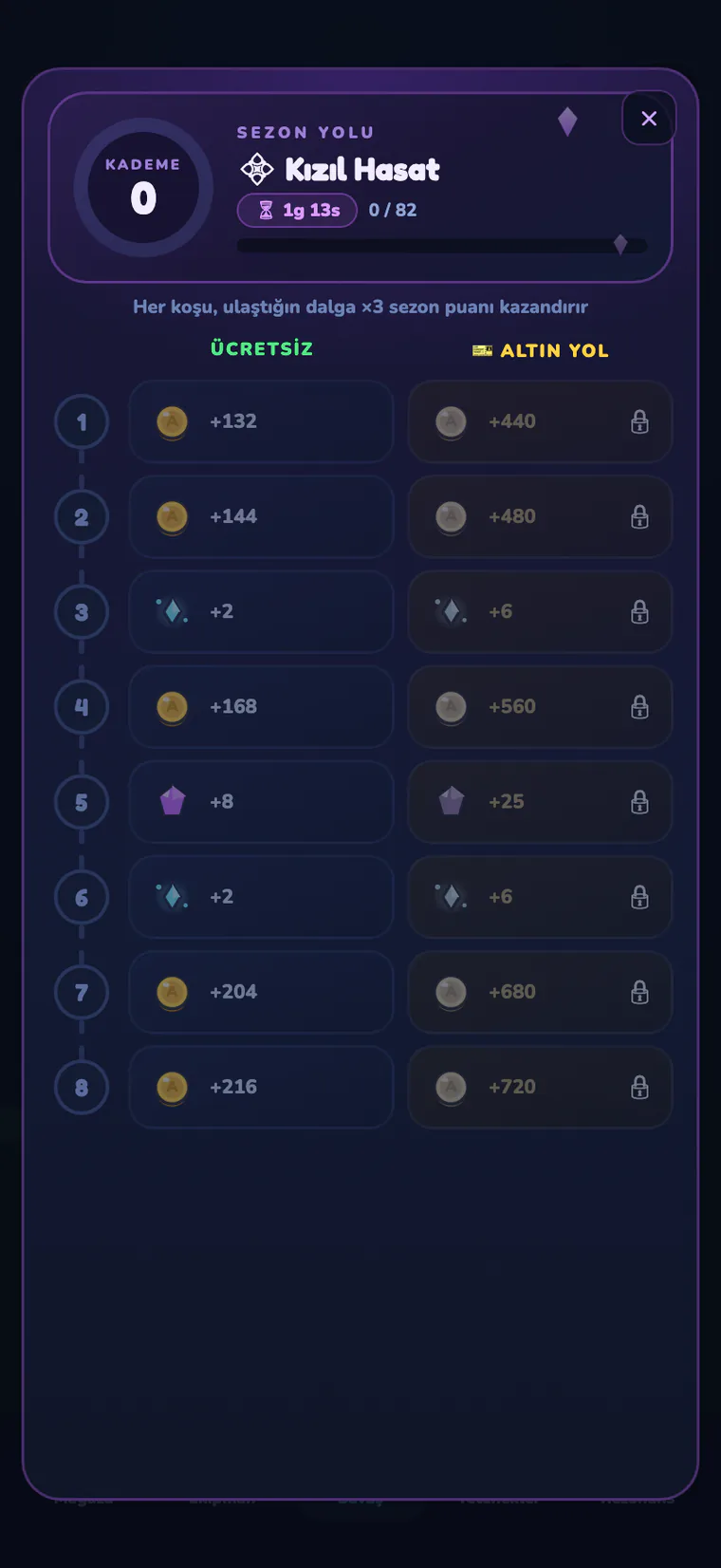Claim the free +204 coin reward
721x1568 pixels.
[x=261, y=992]
